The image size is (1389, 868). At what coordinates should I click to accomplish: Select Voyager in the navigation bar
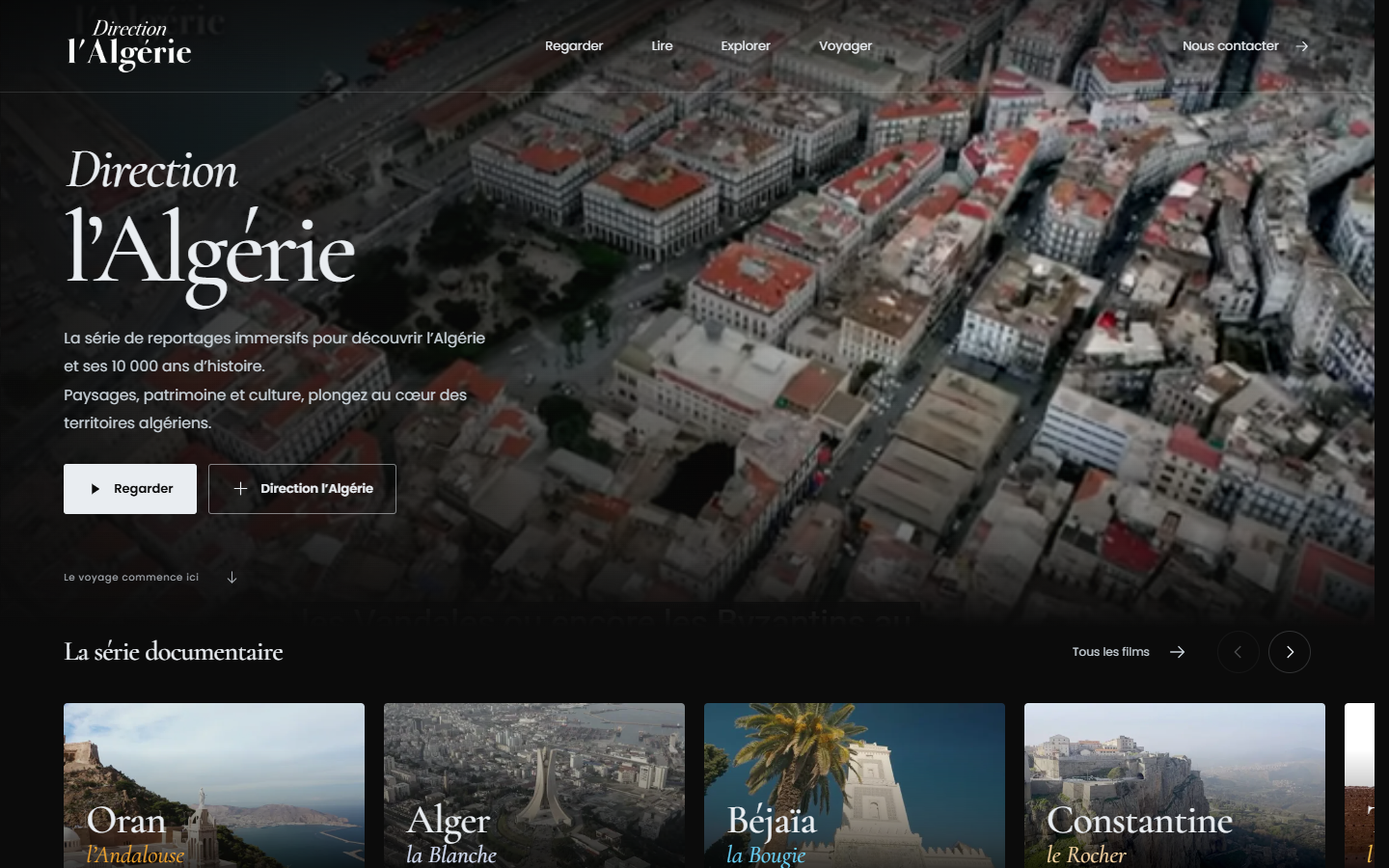[x=845, y=46]
